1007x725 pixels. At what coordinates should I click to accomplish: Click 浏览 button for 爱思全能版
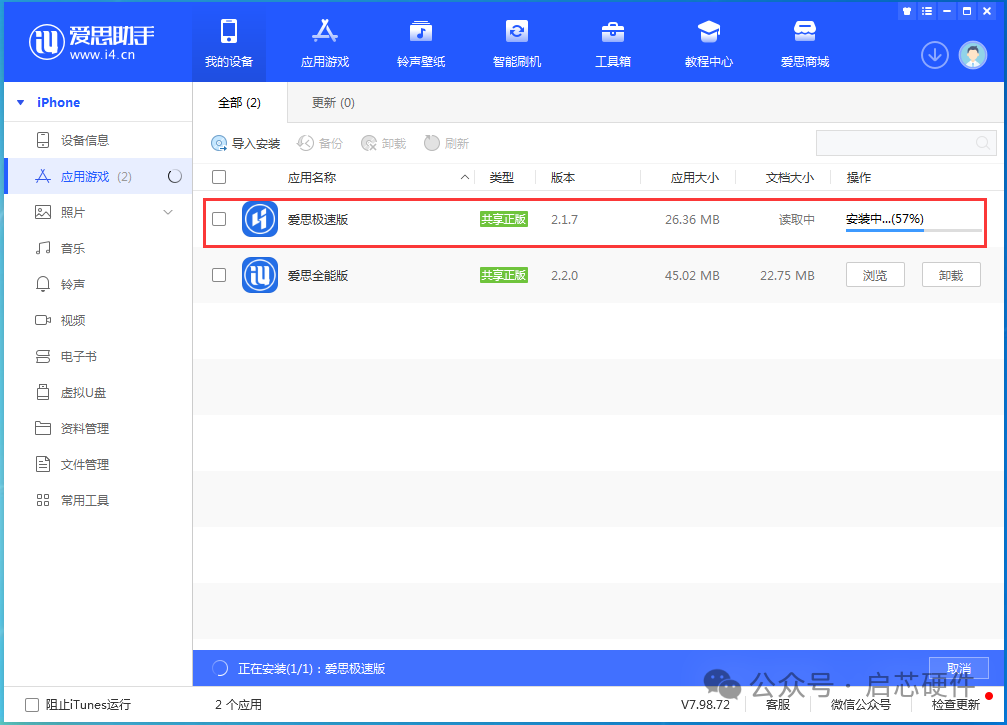point(875,275)
